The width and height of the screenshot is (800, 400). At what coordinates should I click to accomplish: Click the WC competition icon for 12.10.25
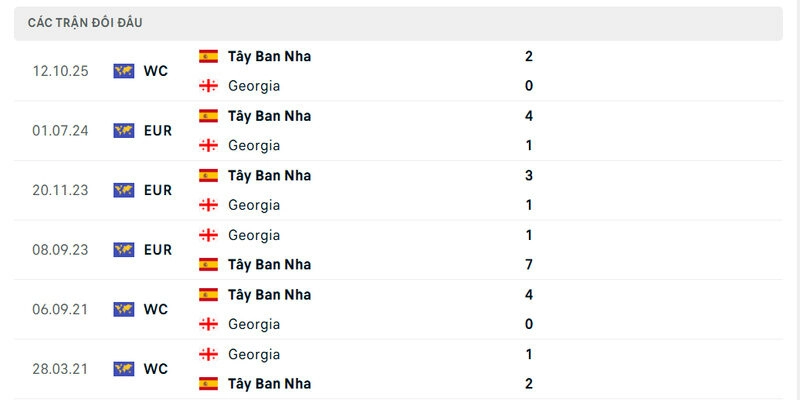(124, 71)
